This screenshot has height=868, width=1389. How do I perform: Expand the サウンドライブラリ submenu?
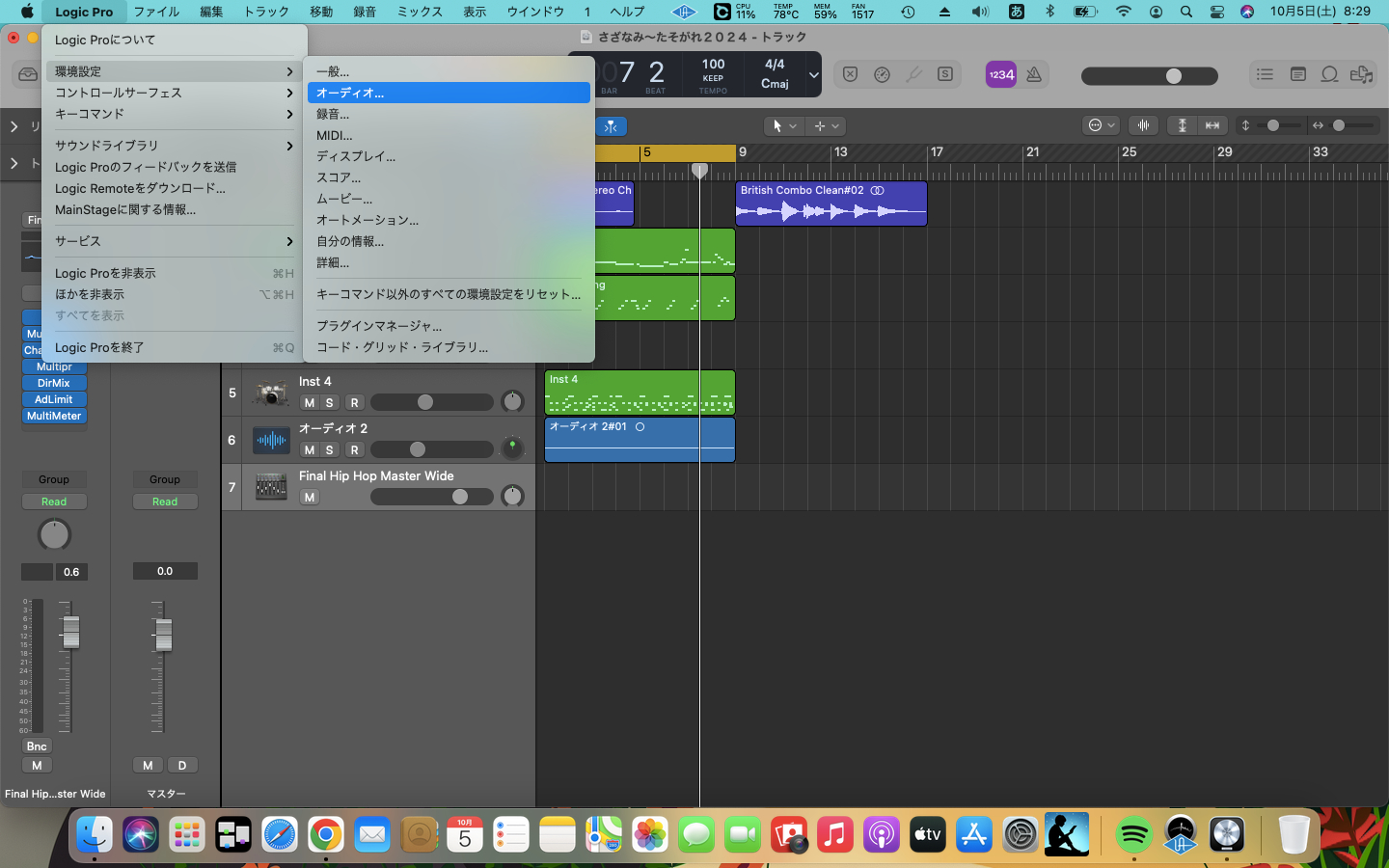click(175, 146)
